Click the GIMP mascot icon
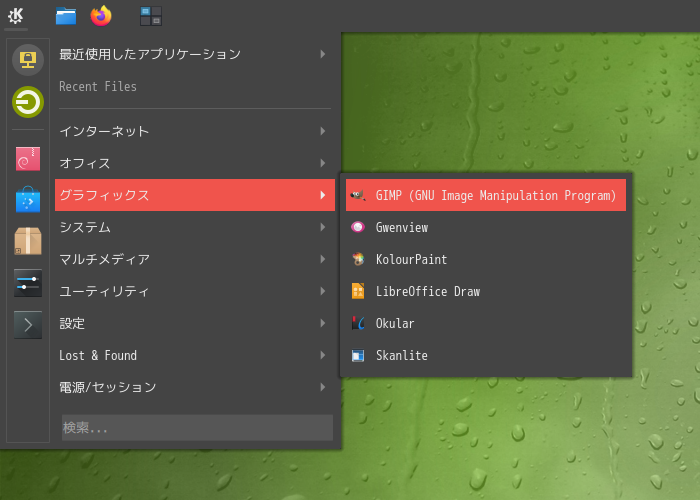Screen dimensions: 700x500 (358, 195)
